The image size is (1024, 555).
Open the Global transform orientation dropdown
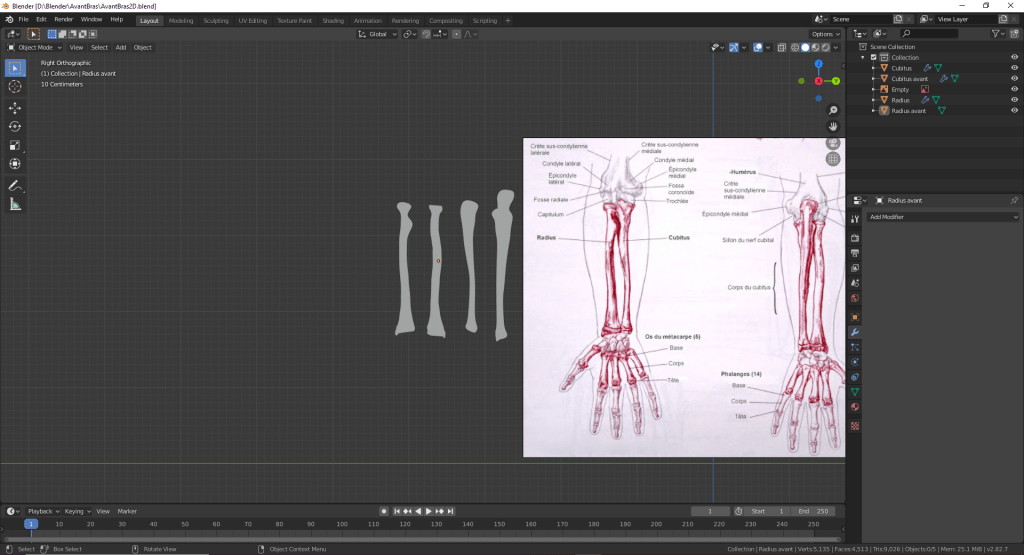(379, 34)
